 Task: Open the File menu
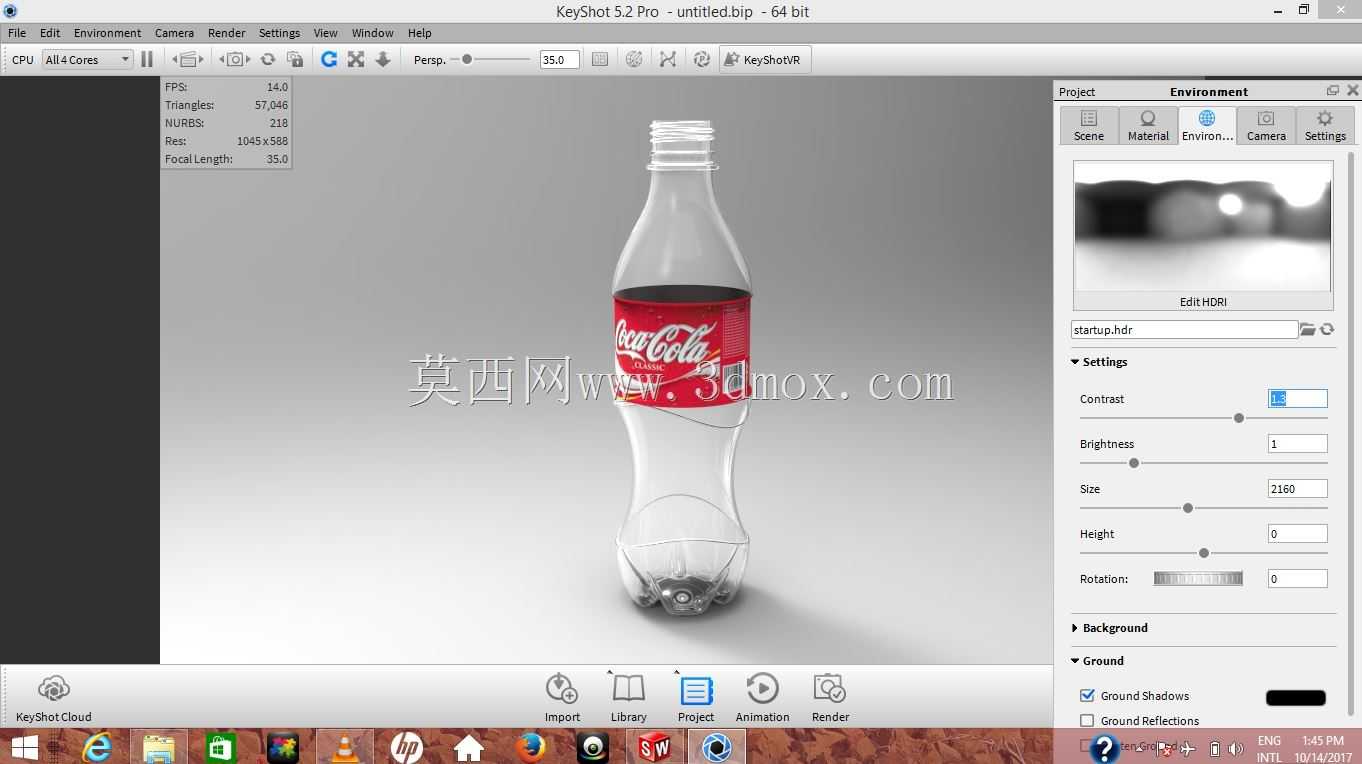17,33
